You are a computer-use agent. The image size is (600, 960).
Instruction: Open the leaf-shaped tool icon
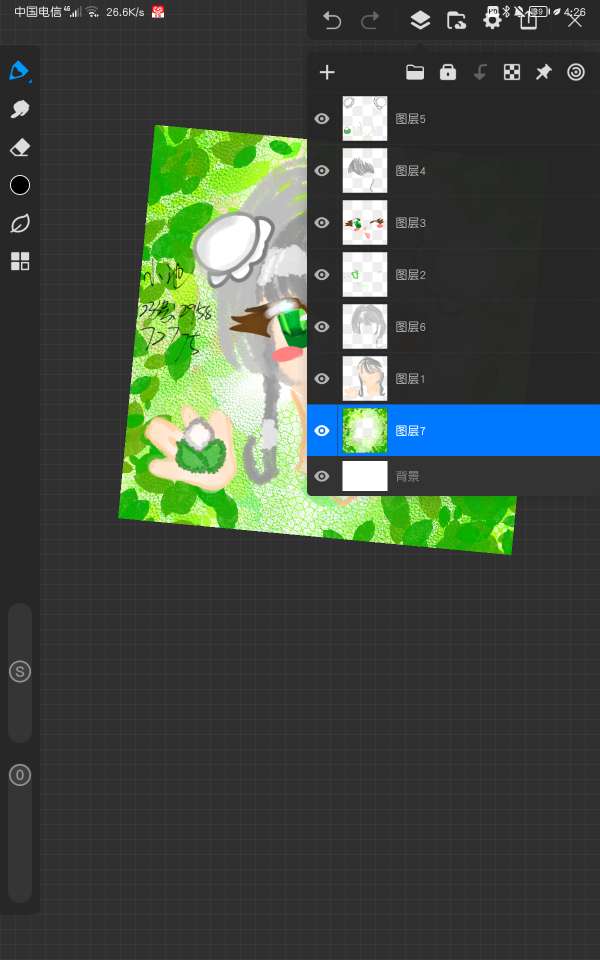click(x=19, y=223)
